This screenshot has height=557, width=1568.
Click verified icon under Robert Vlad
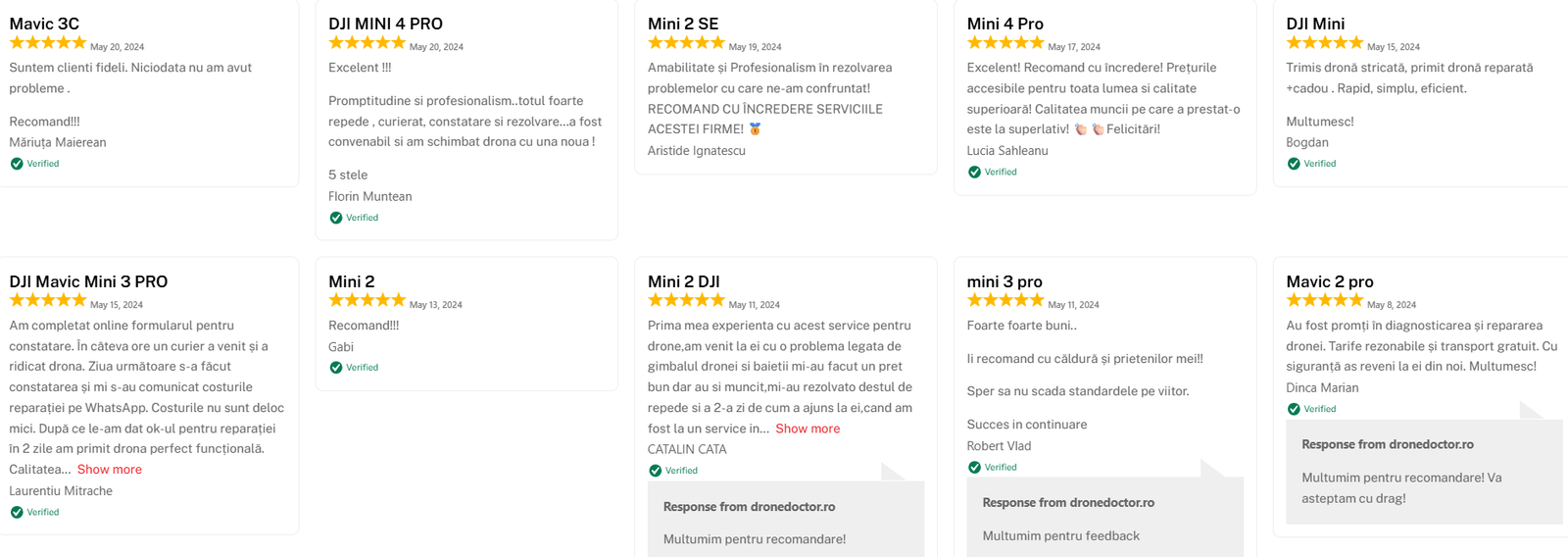tap(974, 468)
